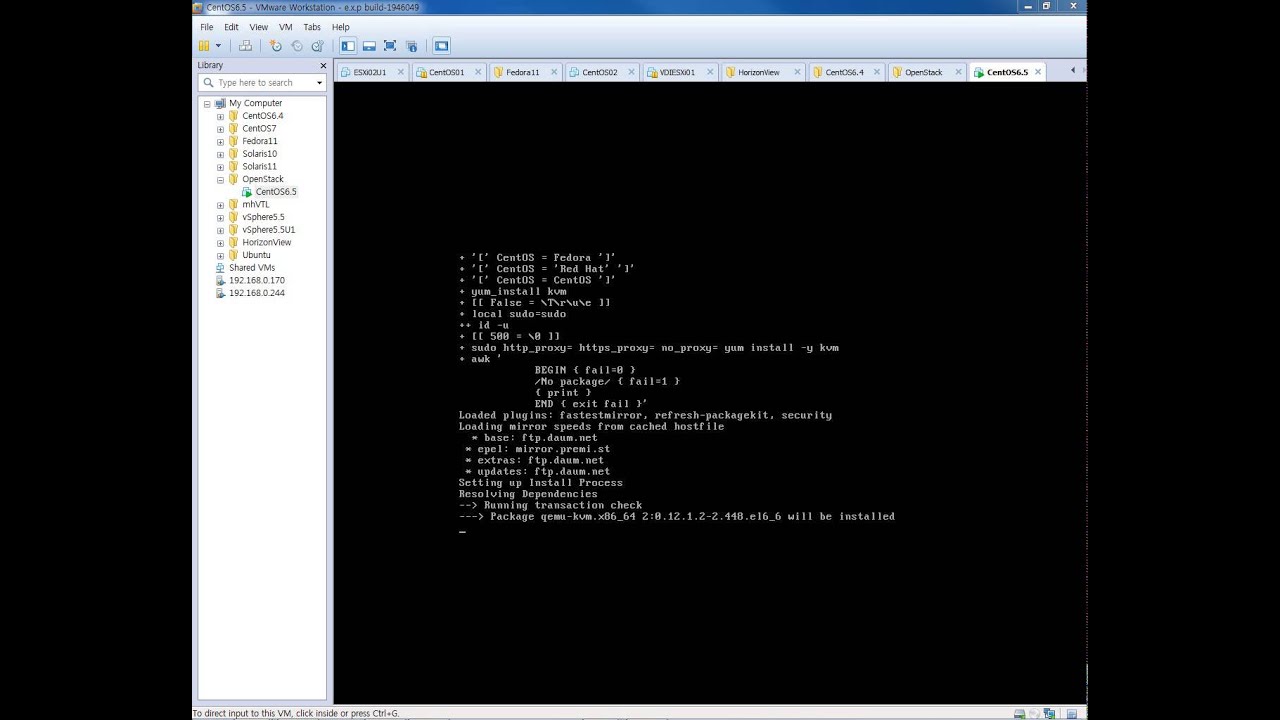Click the hard disk status bar icon
This screenshot has width=1280, height=720.
pos(1019,714)
